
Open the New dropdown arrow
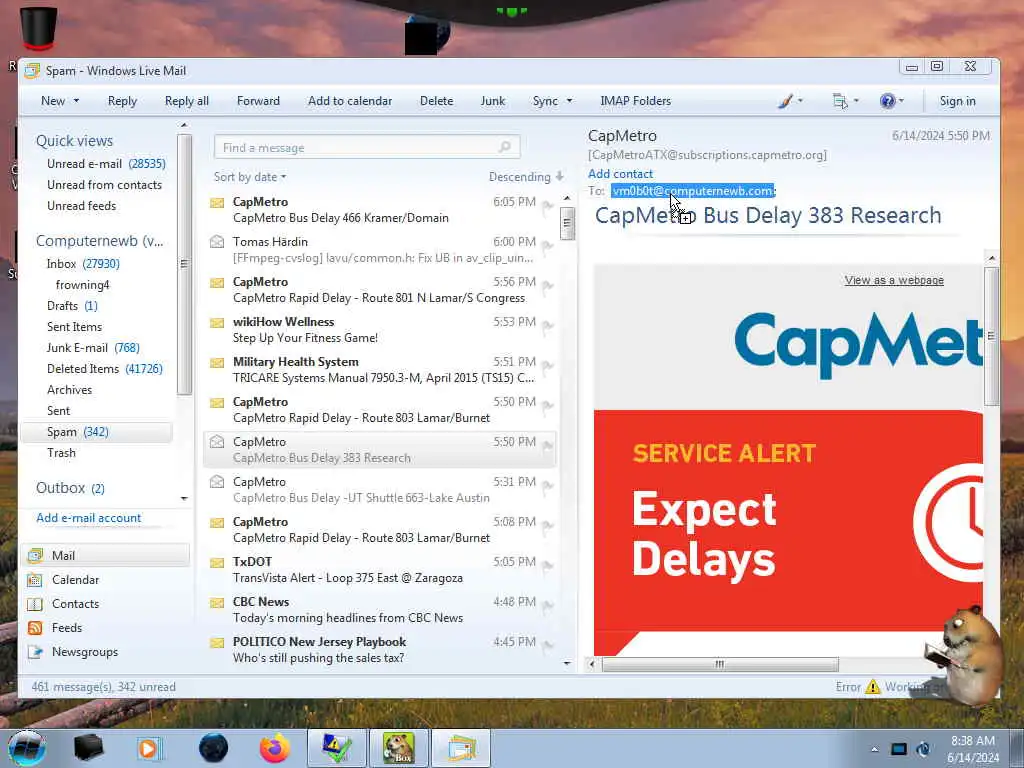pos(76,101)
